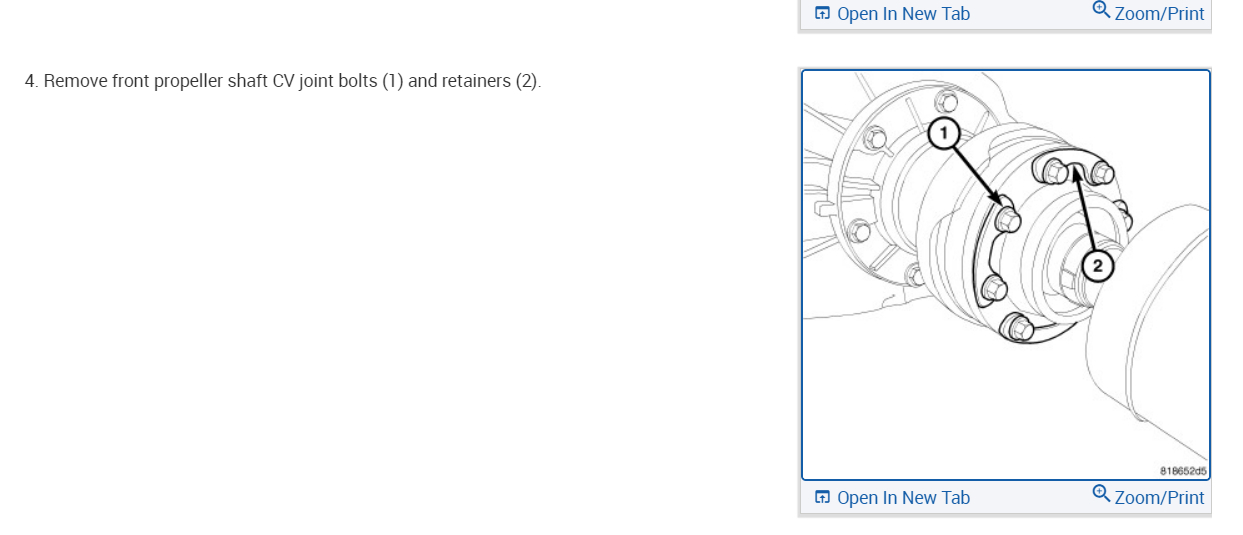Click the upper 'Open In New Tab' link text

click(903, 14)
